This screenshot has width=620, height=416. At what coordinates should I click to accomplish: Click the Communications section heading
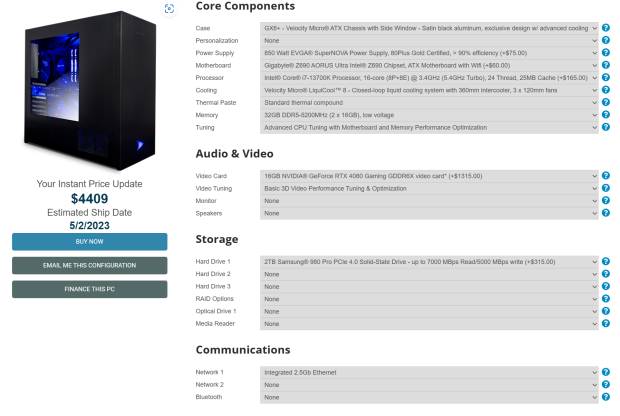click(x=243, y=350)
